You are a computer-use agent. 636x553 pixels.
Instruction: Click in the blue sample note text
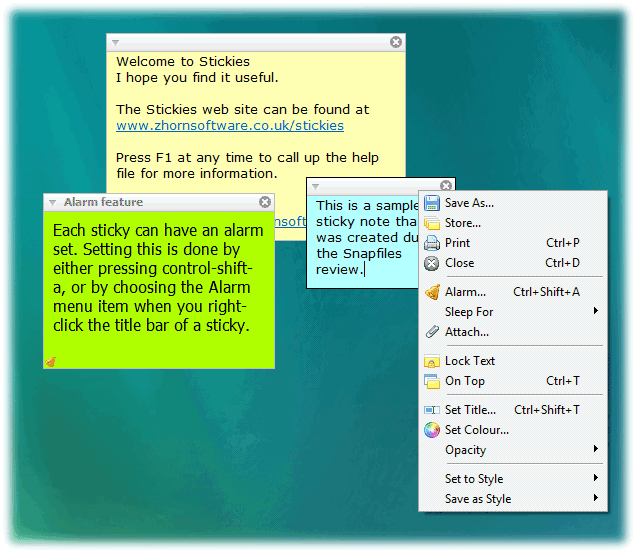(366, 238)
